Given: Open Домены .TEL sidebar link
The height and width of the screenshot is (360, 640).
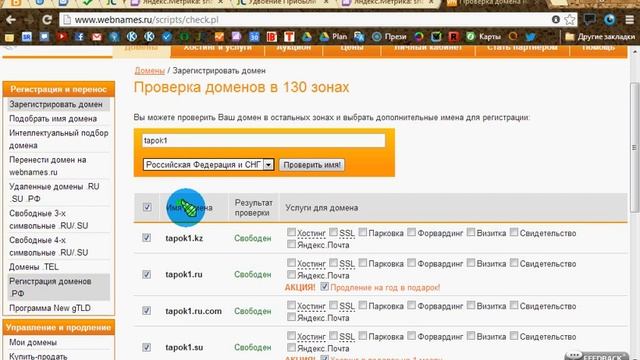Looking at the screenshot, I should pos(34,267).
